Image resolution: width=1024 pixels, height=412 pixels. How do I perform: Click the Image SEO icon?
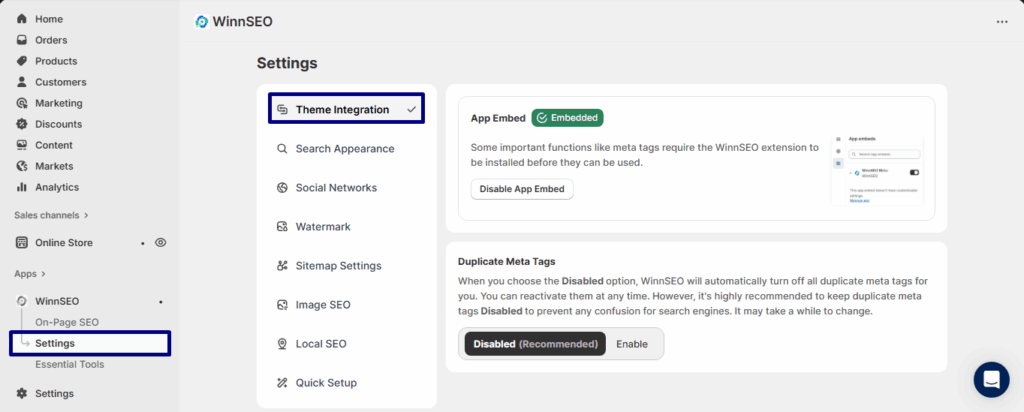[x=282, y=304]
